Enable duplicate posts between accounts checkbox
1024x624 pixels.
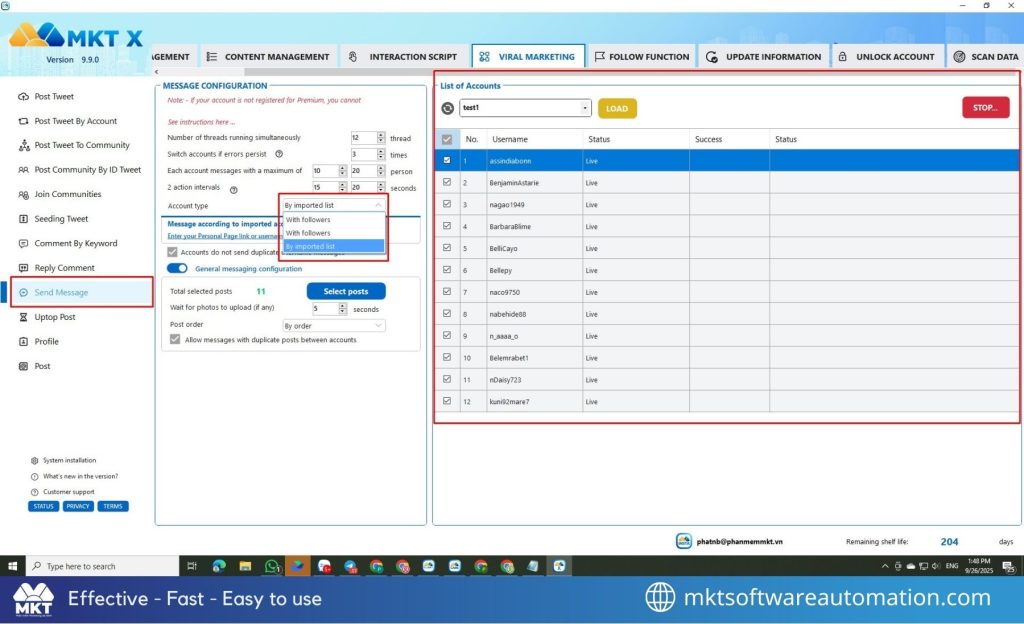point(174,339)
